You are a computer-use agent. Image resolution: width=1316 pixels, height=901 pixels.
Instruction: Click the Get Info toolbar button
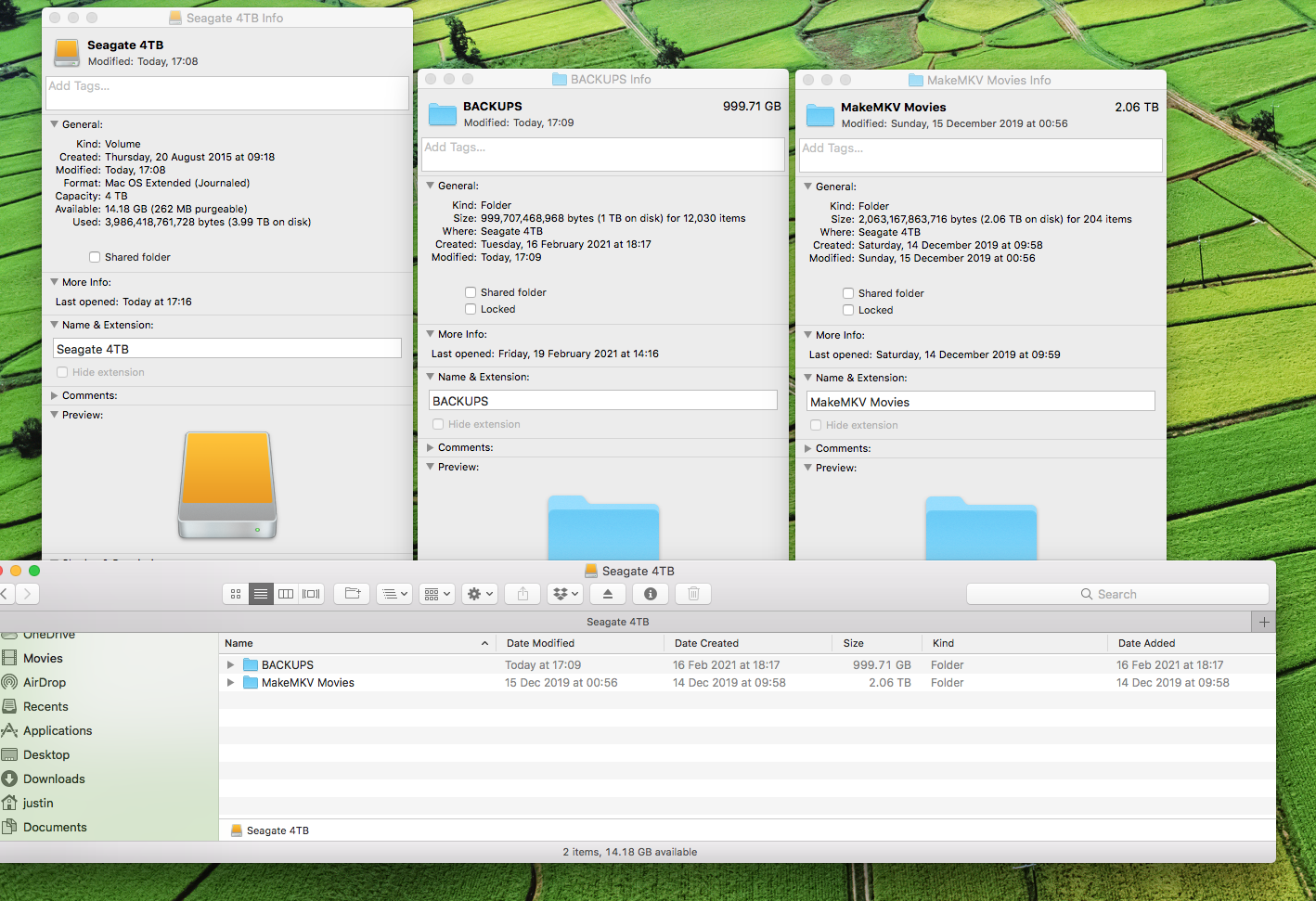click(x=651, y=594)
